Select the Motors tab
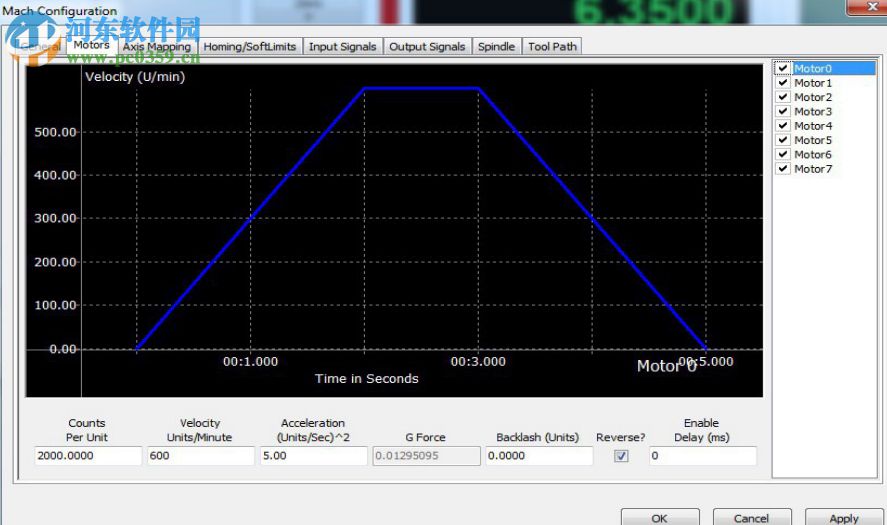 [x=92, y=45]
